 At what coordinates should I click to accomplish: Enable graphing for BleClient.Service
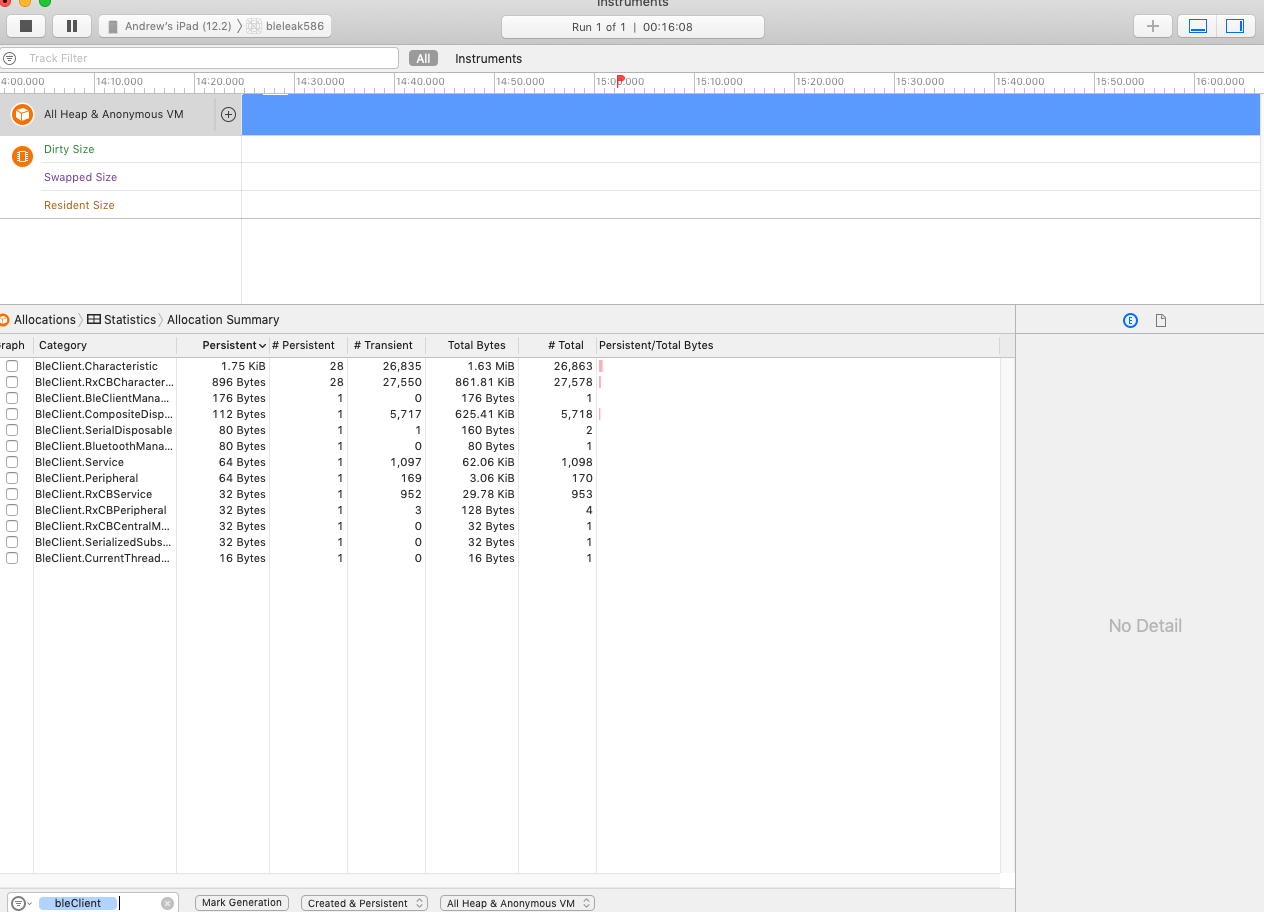[11, 462]
